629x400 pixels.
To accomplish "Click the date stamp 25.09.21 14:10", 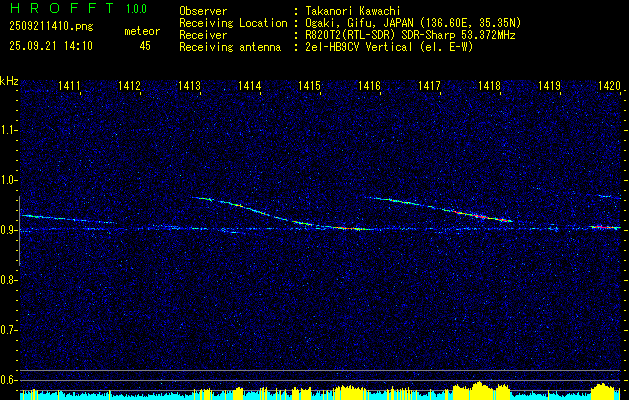I will click(51, 46).
